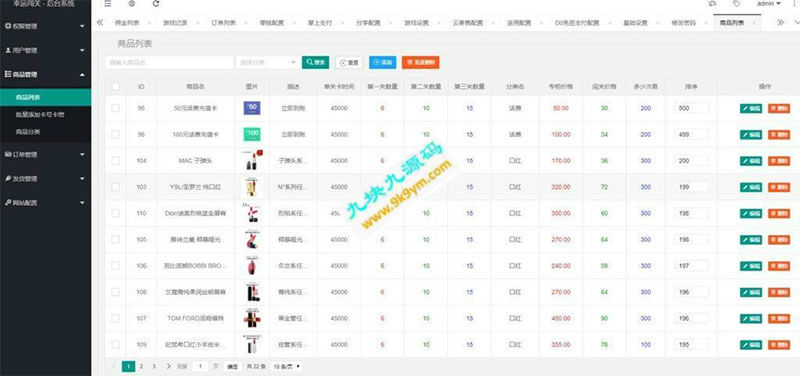Open the tab operations dropdown arrow

coord(796,22)
